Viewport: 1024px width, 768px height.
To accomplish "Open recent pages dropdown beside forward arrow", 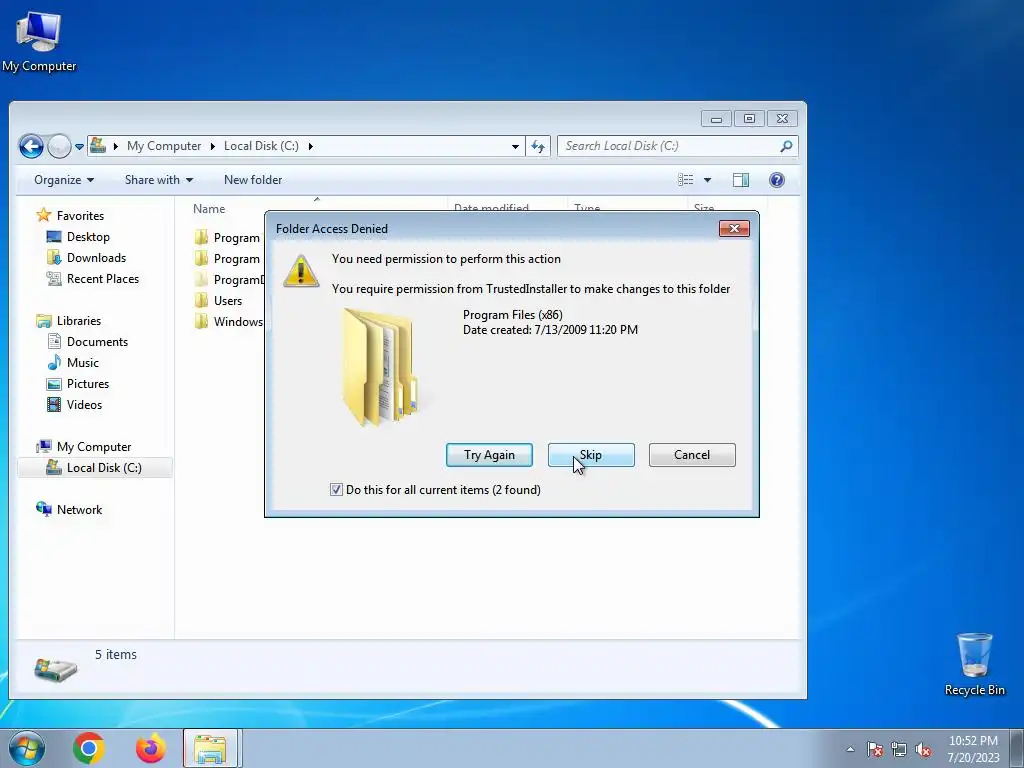I will (x=79, y=147).
